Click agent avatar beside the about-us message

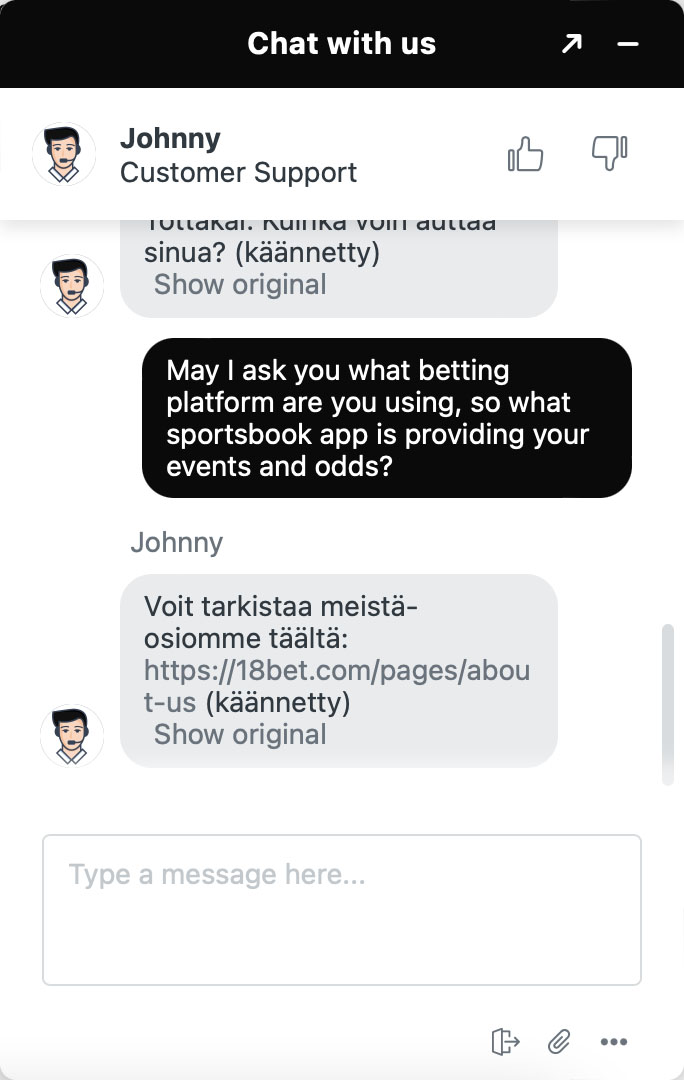[72, 736]
